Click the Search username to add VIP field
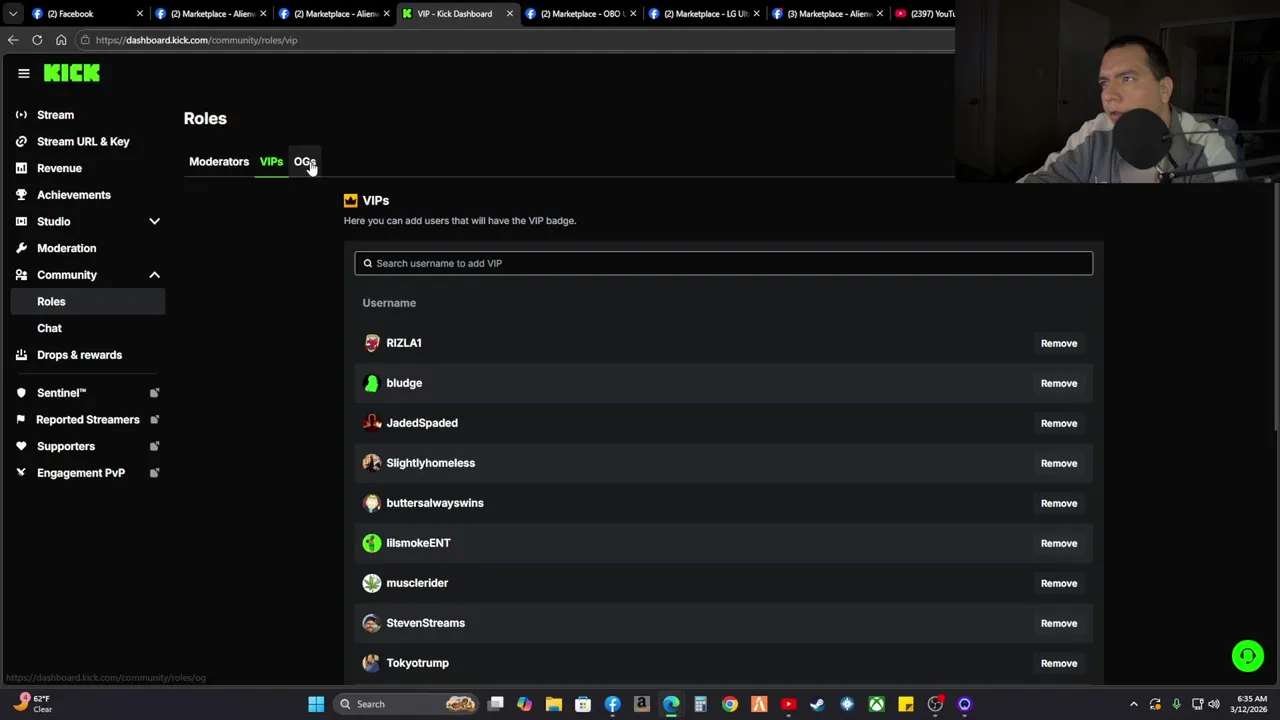The height and width of the screenshot is (720, 1280). 723,263
